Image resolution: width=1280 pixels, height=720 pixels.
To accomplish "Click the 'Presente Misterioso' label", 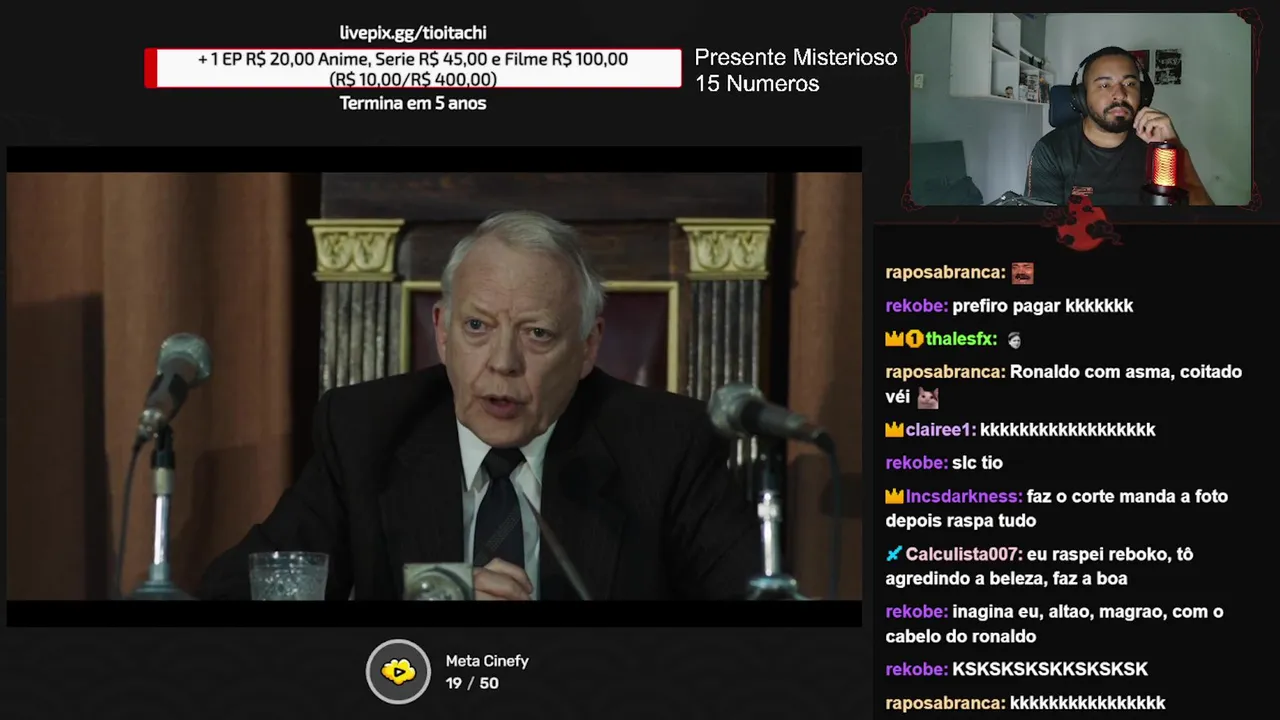I will 796,57.
